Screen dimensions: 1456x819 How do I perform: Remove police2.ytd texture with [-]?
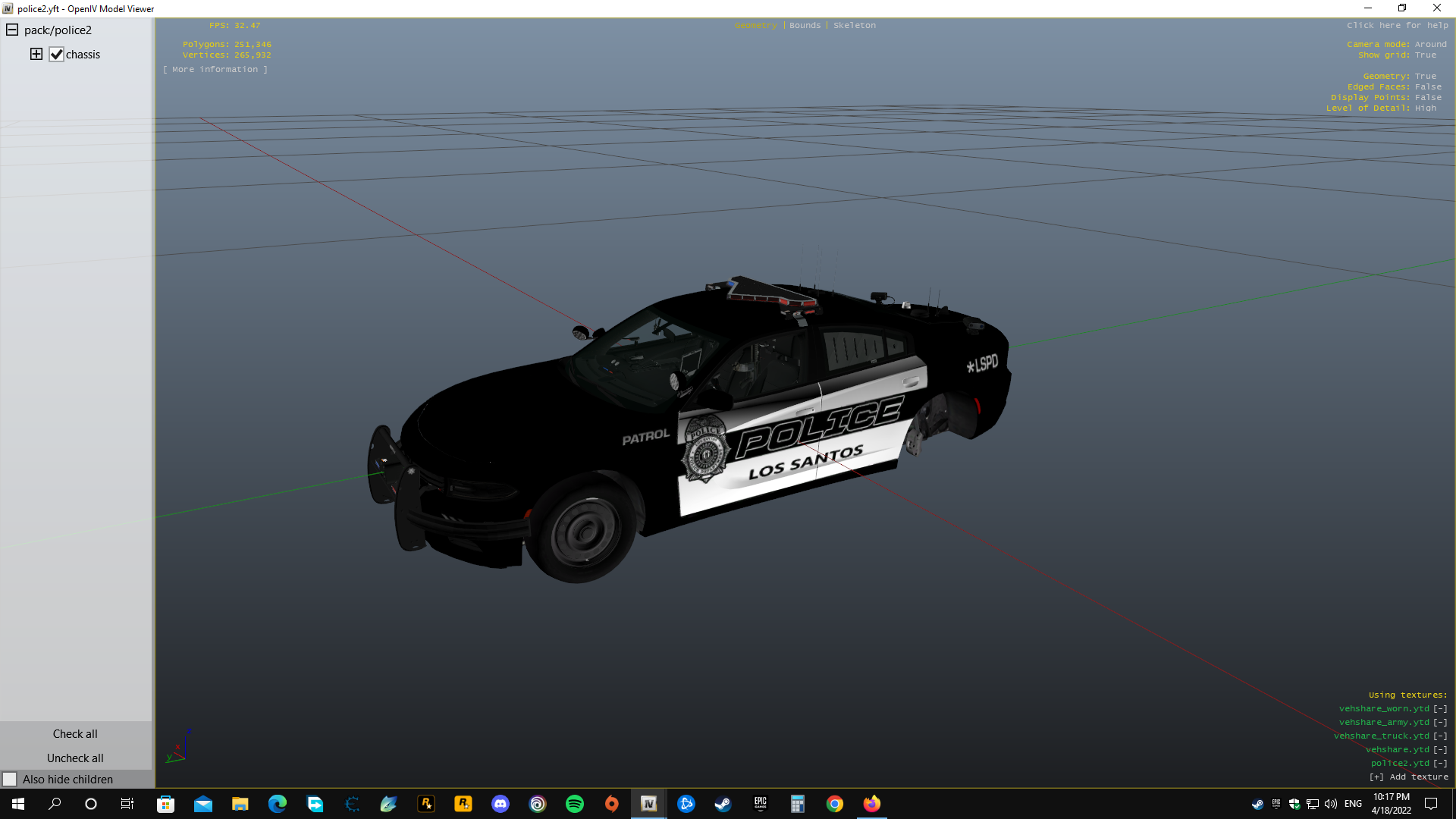click(1440, 763)
